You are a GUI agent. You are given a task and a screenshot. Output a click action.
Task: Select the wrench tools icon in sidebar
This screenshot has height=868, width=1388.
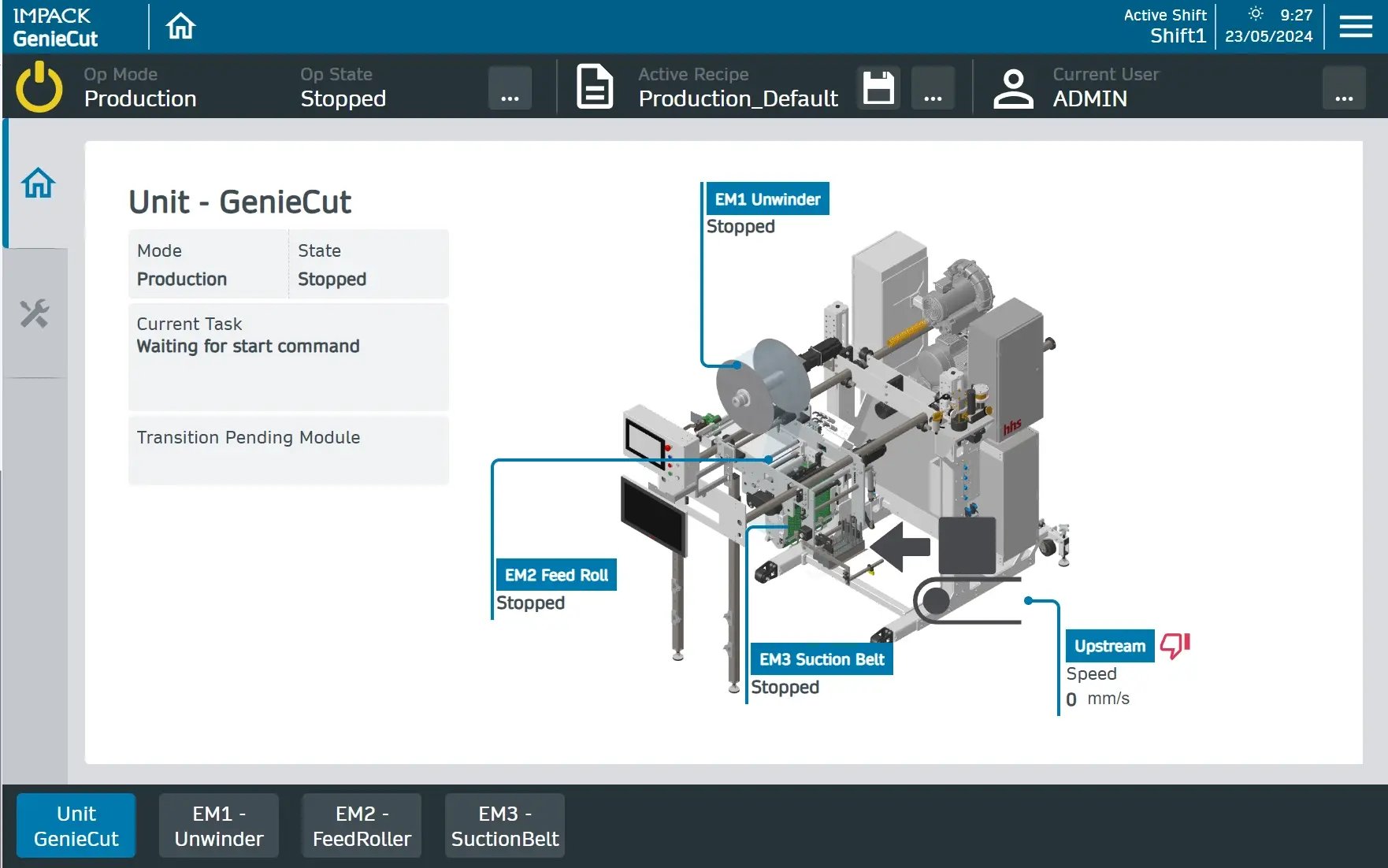point(36,314)
